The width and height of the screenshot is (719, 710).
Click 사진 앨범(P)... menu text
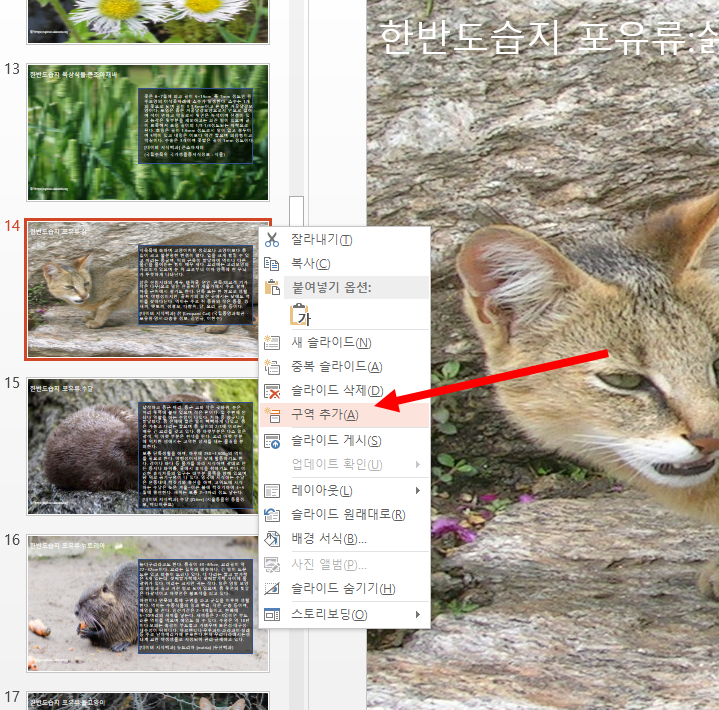click(x=329, y=565)
